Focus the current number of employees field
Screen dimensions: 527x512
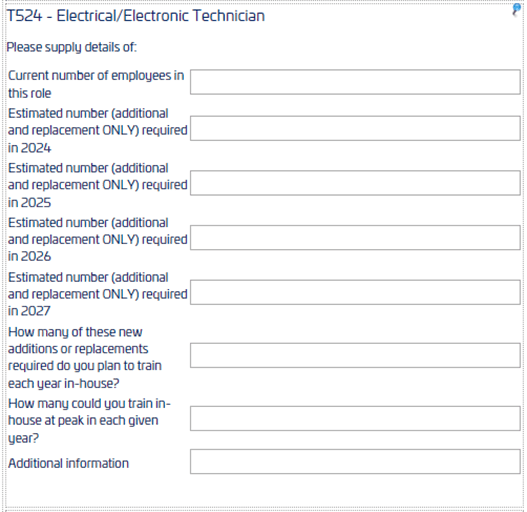(x=355, y=82)
